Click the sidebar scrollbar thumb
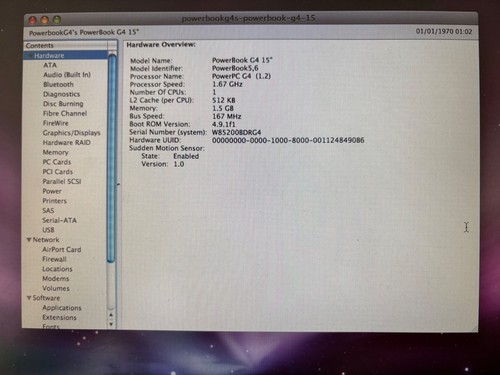 (112, 157)
